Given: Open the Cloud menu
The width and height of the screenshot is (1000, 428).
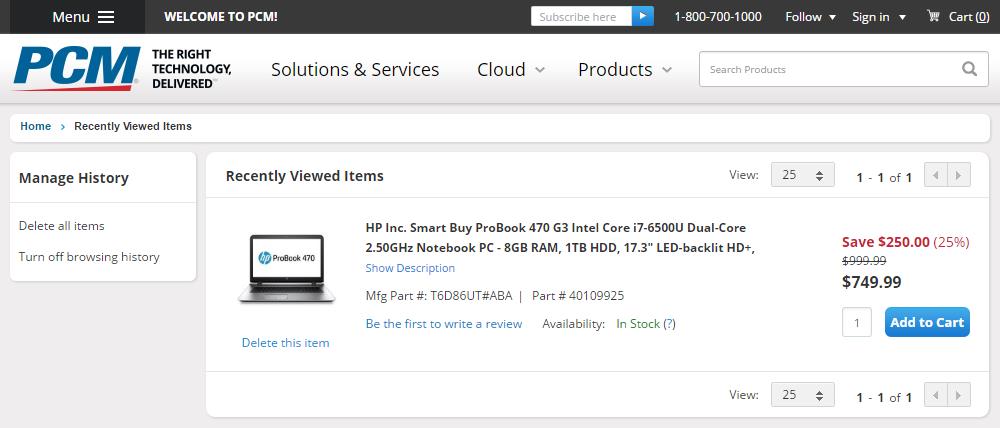Looking at the screenshot, I should 511,70.
